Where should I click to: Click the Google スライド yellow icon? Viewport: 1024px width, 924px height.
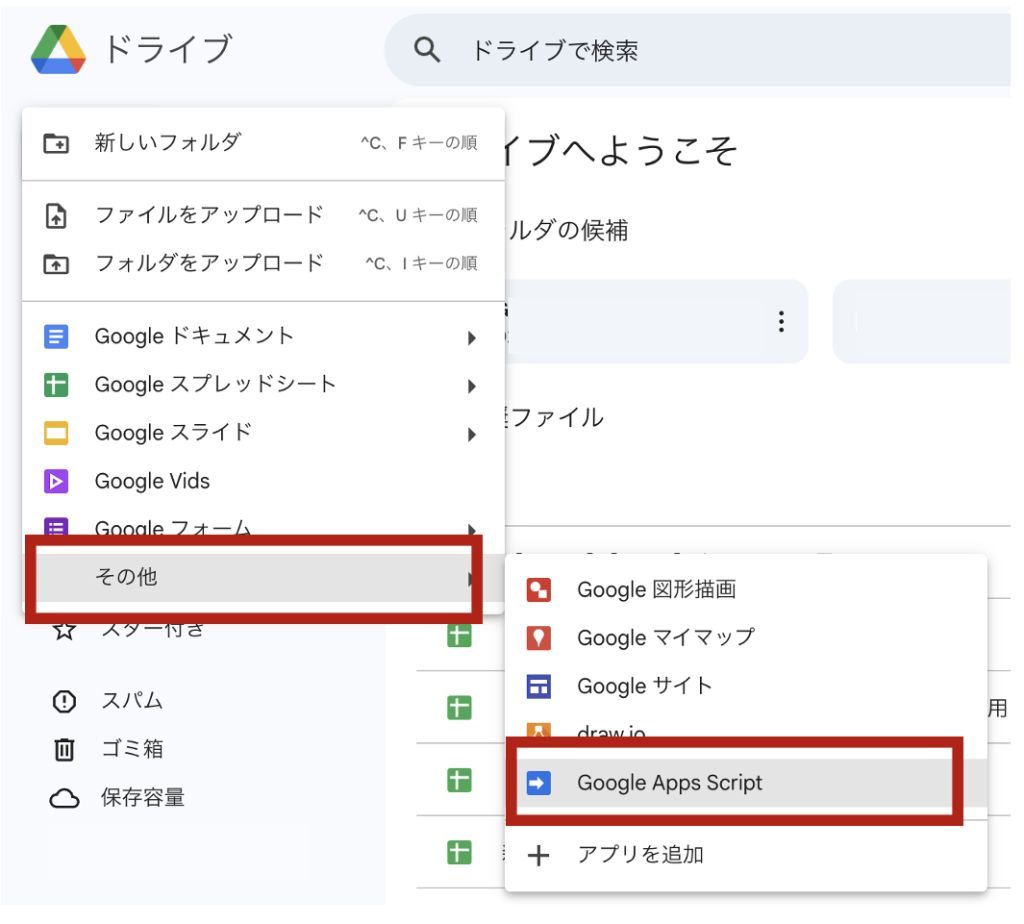56,433
